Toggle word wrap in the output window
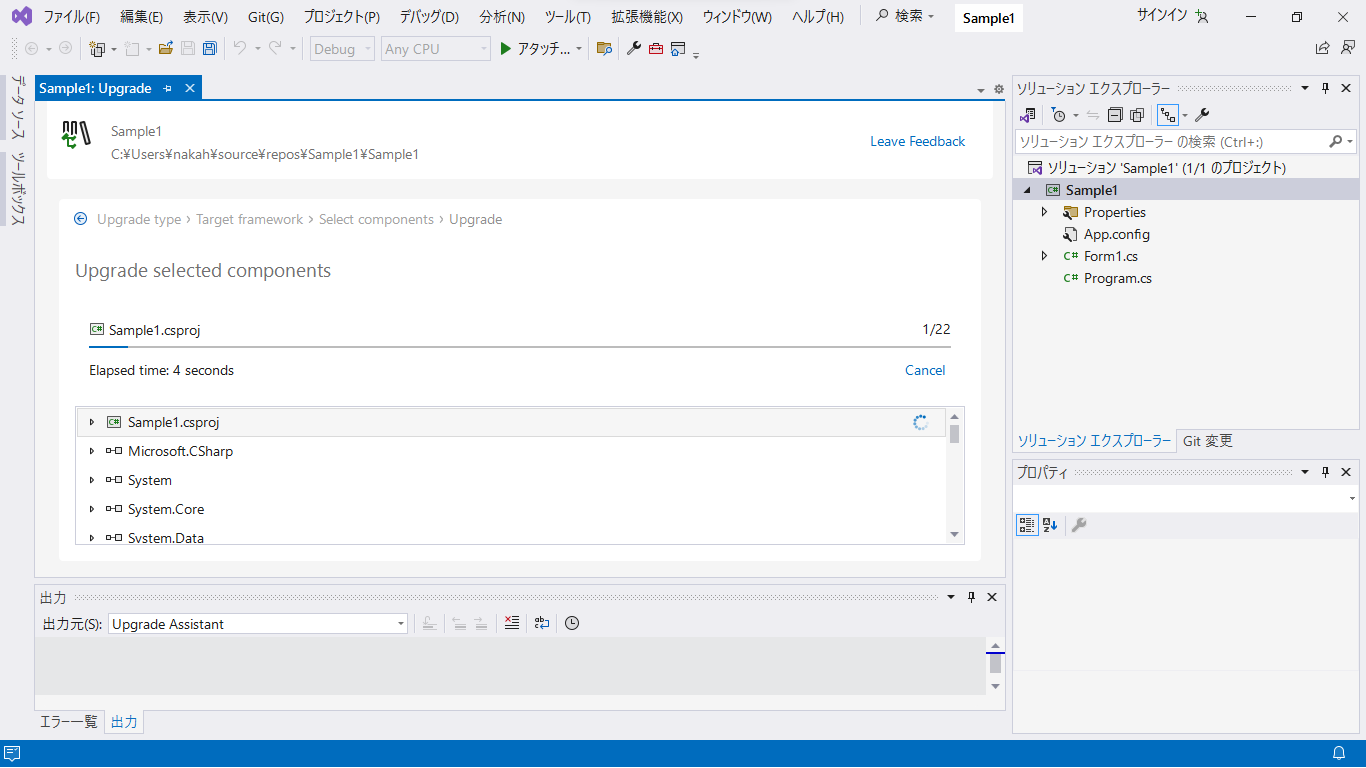The width and height of the screenshot is (1366, 768). tap(542, 623)
